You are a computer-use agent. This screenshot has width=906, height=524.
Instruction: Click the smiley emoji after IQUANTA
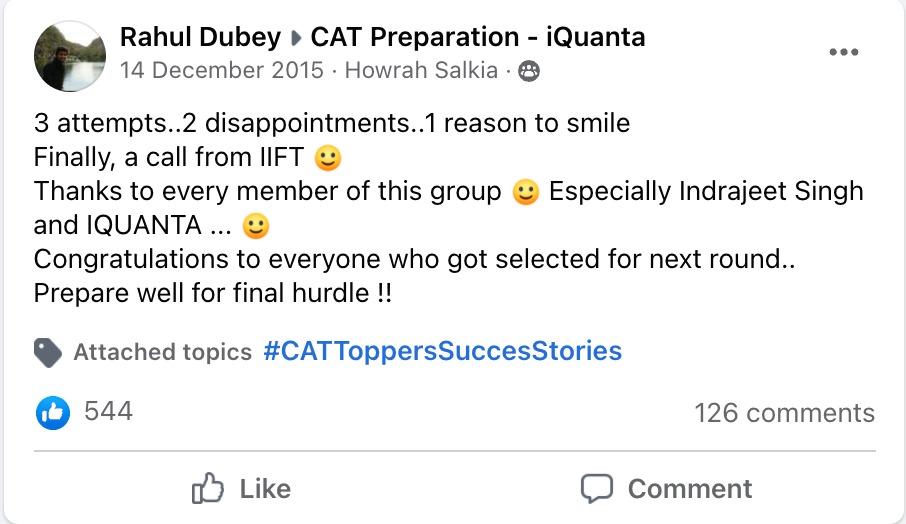pos(256,226)
